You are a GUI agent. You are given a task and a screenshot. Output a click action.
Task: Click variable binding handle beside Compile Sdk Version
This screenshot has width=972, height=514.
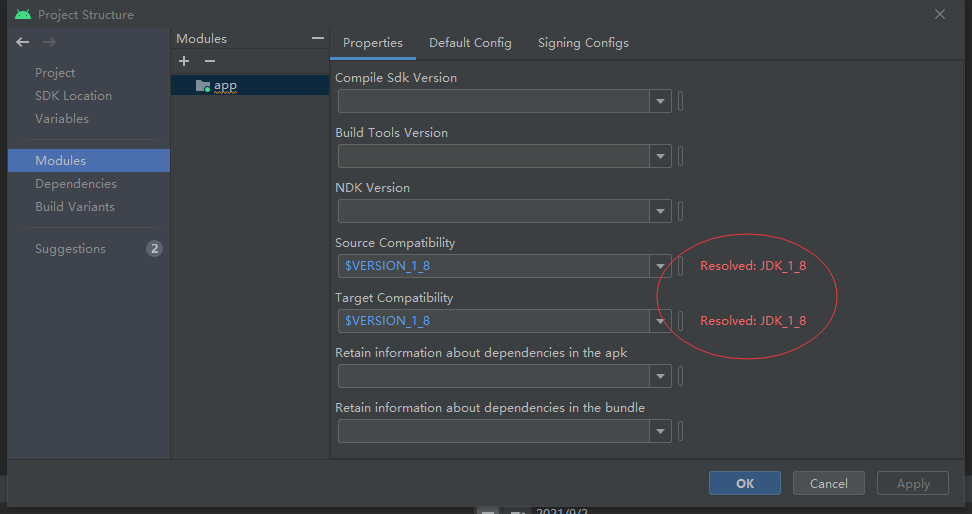tap(681, 101)
